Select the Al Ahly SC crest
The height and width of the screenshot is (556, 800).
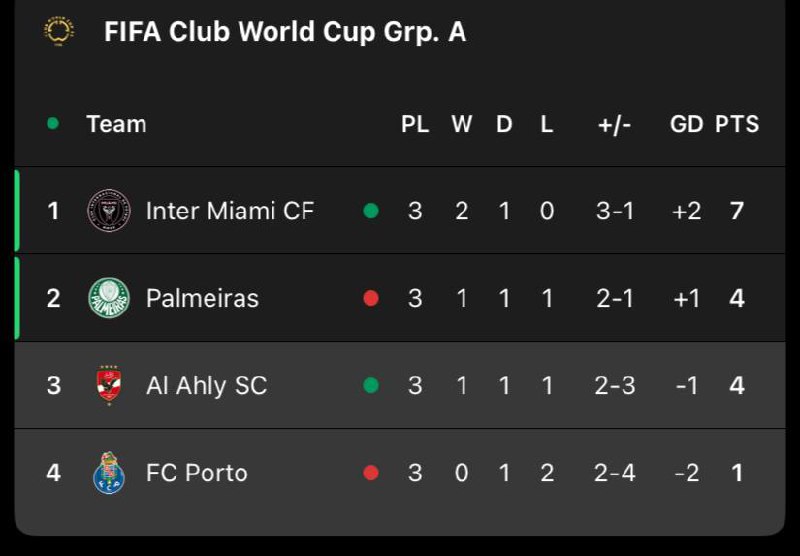click(x=109, y=385)
